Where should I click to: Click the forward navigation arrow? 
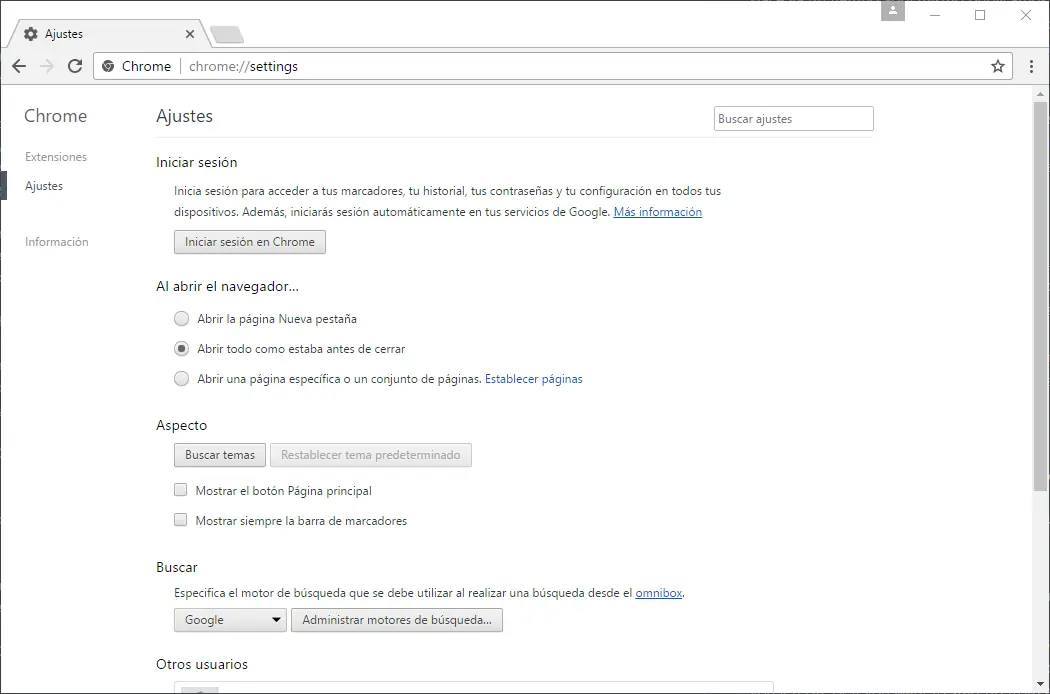pos(46,66)
